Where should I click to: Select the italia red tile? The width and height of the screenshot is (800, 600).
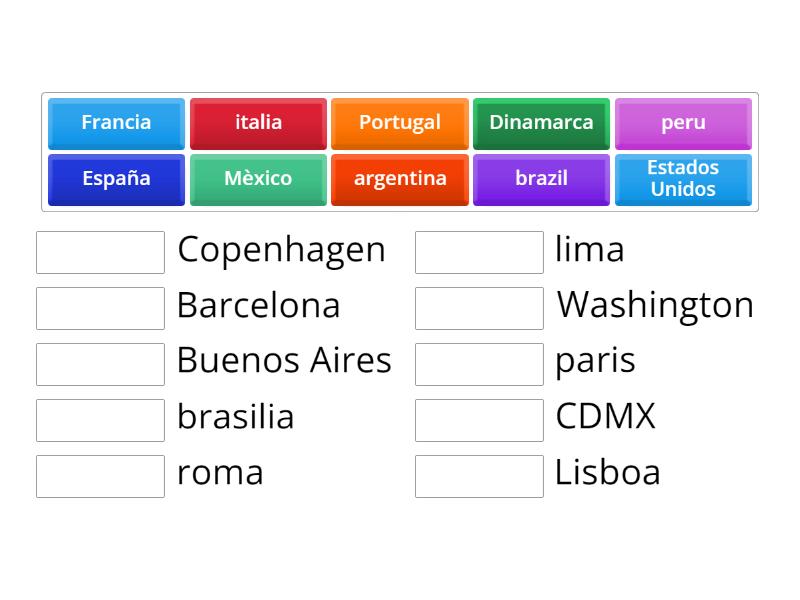(258, 123)
